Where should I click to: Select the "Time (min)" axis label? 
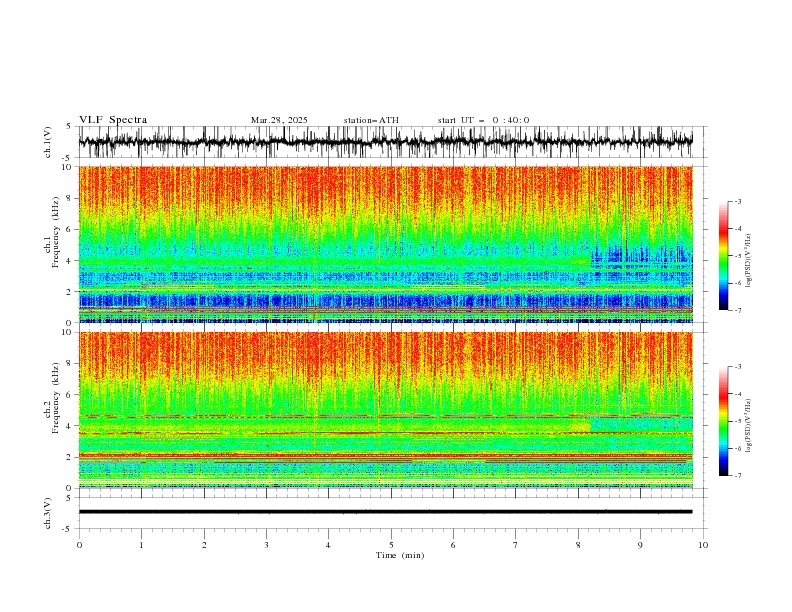[x=400, y=555]
